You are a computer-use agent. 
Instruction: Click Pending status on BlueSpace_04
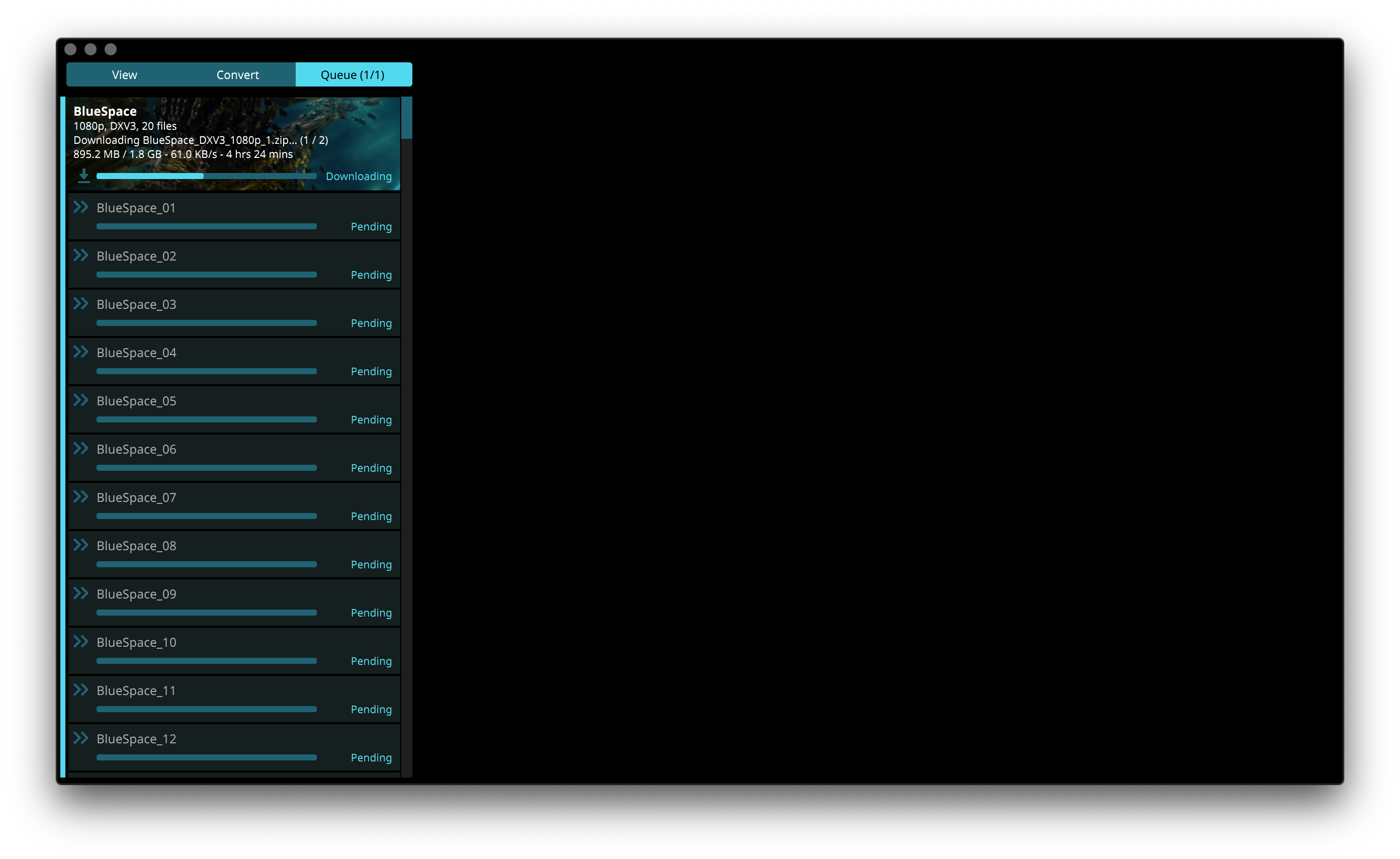click(371, 372)
